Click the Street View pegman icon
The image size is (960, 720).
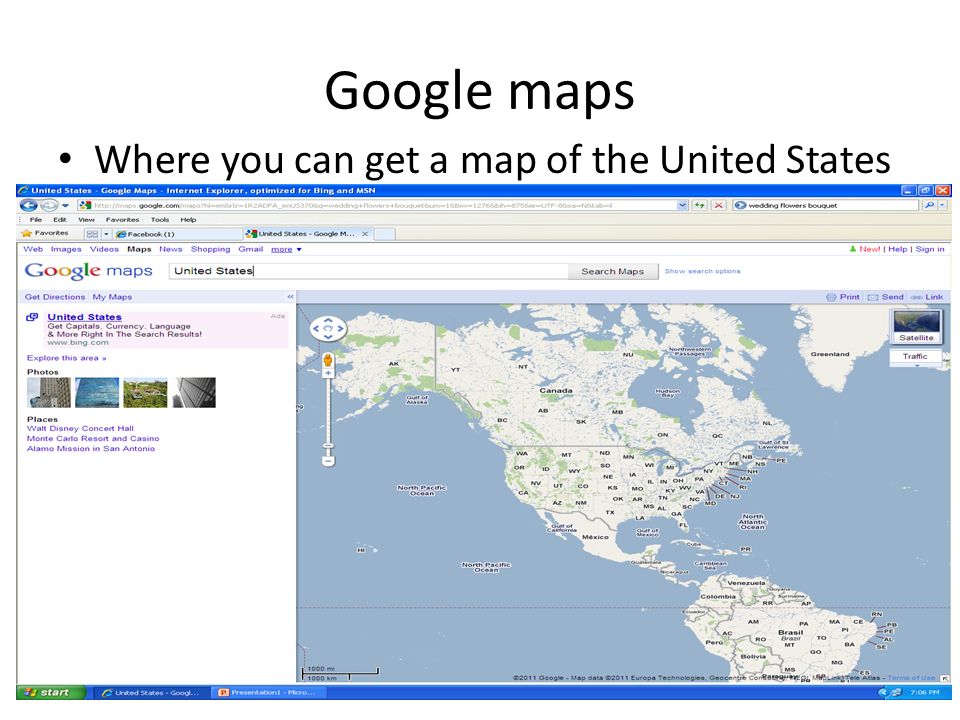pyautogui.click(x=328, y=360)
